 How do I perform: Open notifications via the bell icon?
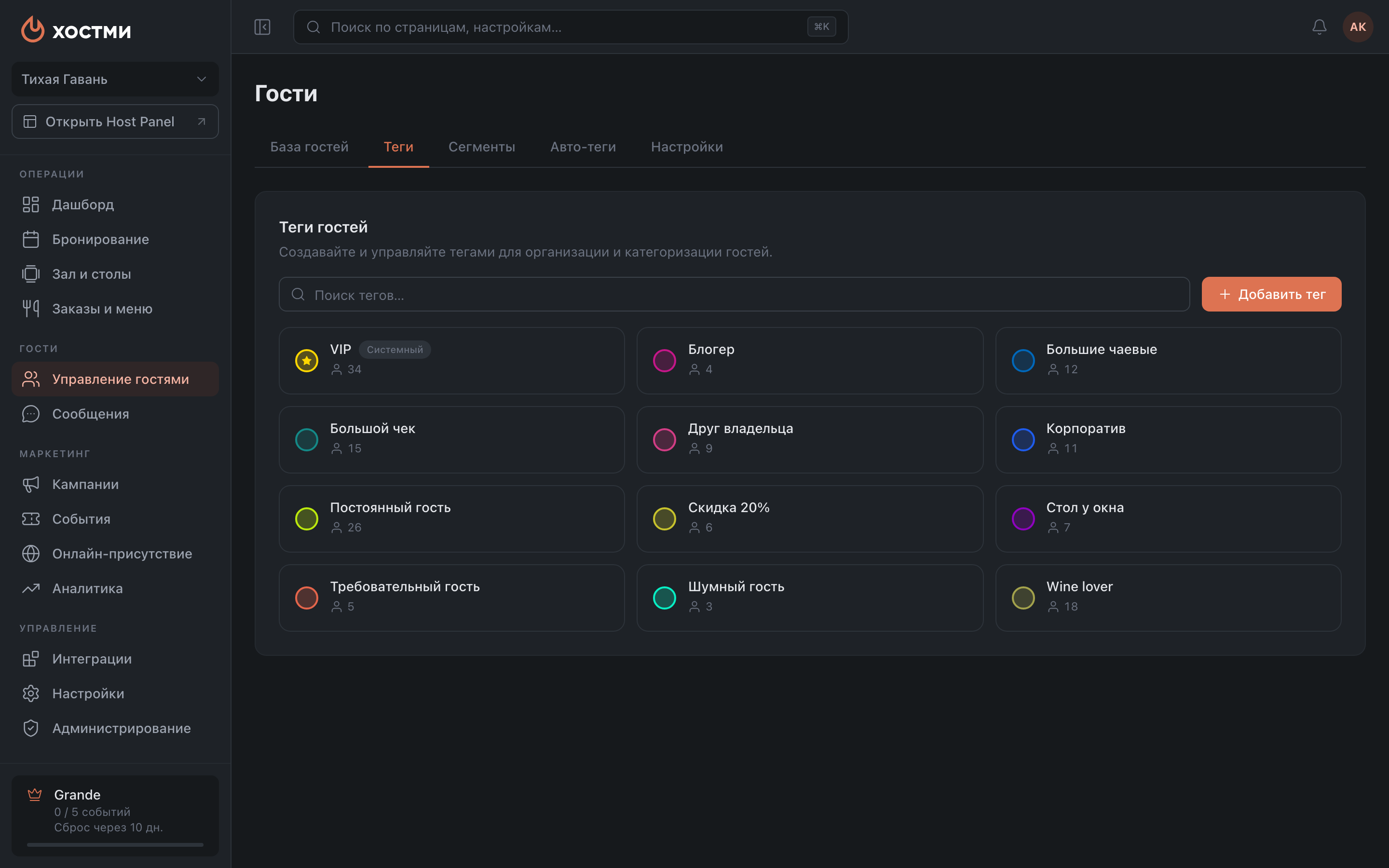1319,27
